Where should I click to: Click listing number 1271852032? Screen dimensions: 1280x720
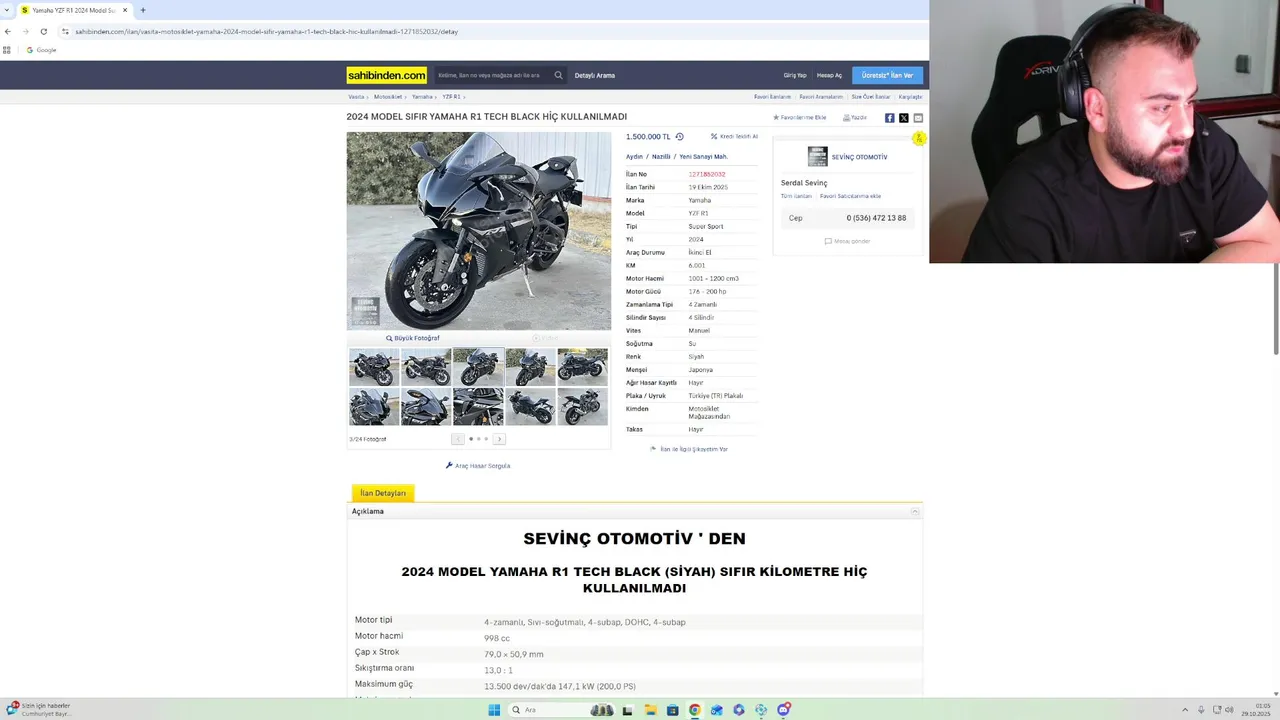(x=707, y=174)
